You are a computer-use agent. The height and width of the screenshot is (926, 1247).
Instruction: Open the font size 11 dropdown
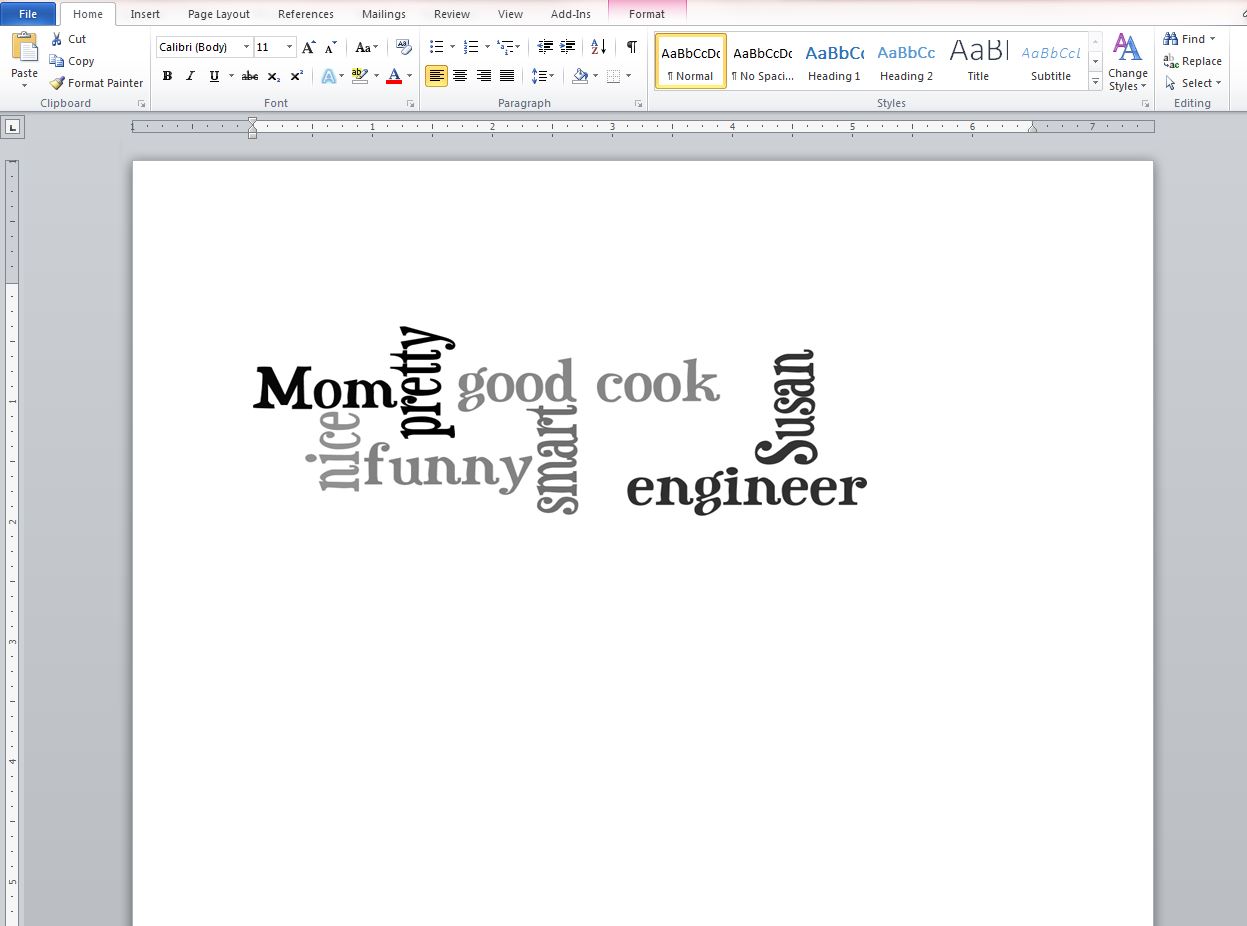(x=289, y=47)
